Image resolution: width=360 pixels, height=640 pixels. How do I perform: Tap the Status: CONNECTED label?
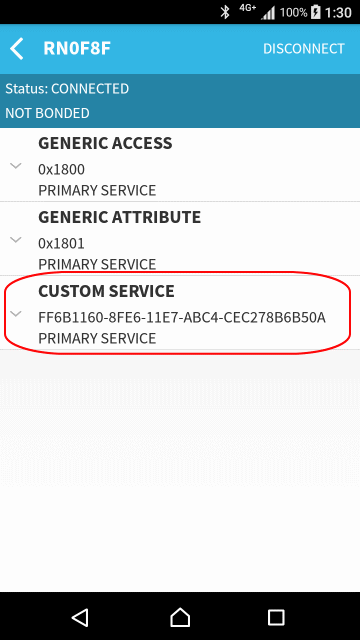coord(67,89)
